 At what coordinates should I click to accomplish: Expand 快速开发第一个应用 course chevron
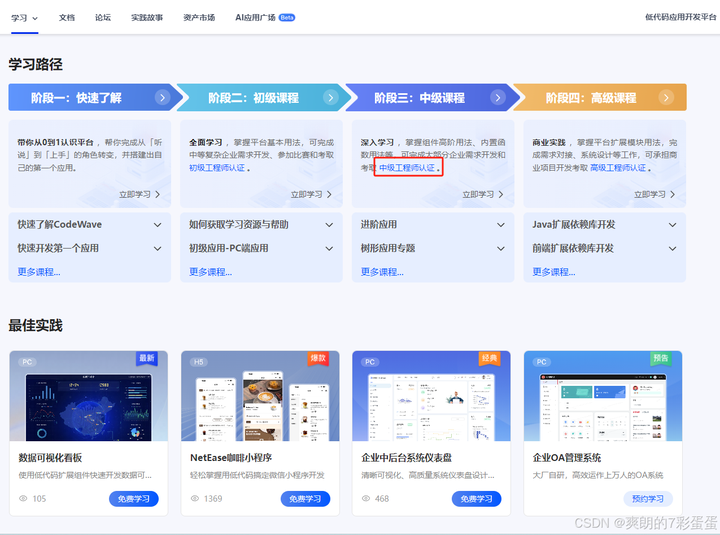[158, 249]
